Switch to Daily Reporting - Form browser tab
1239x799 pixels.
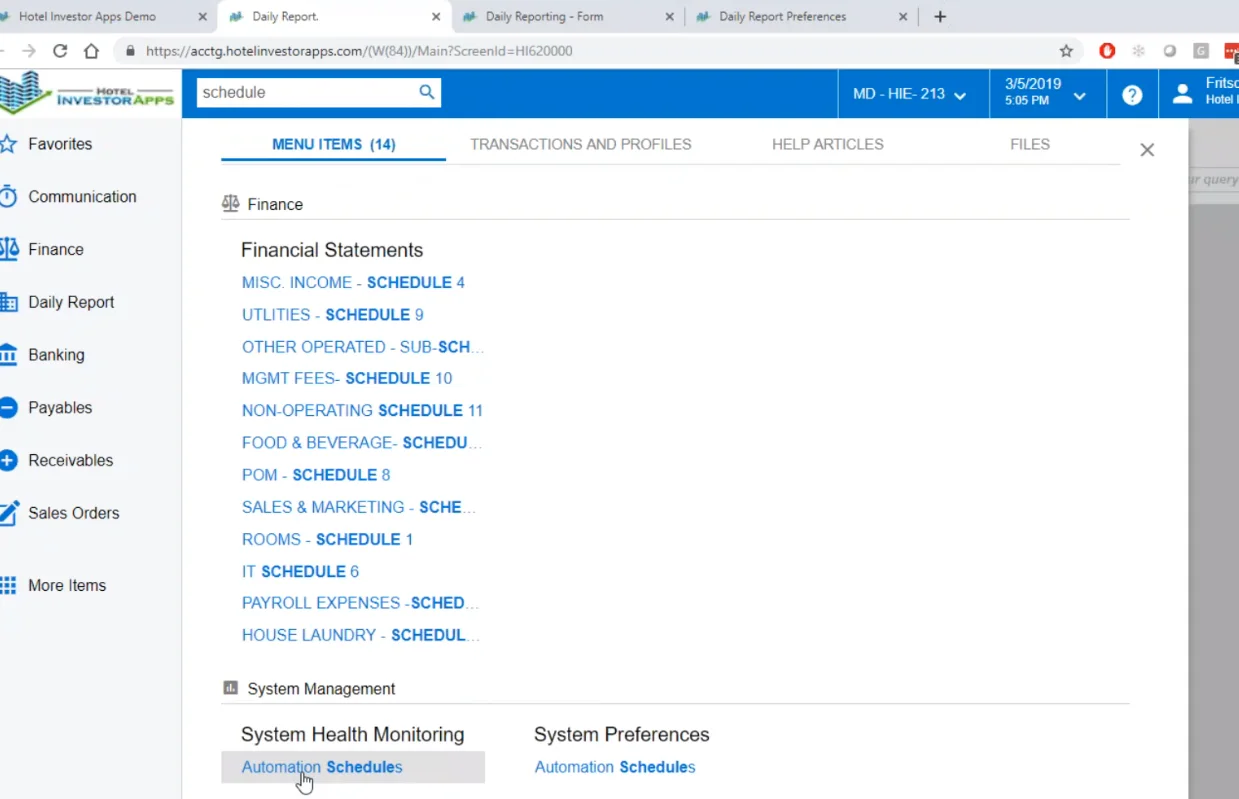click(544, 17)
